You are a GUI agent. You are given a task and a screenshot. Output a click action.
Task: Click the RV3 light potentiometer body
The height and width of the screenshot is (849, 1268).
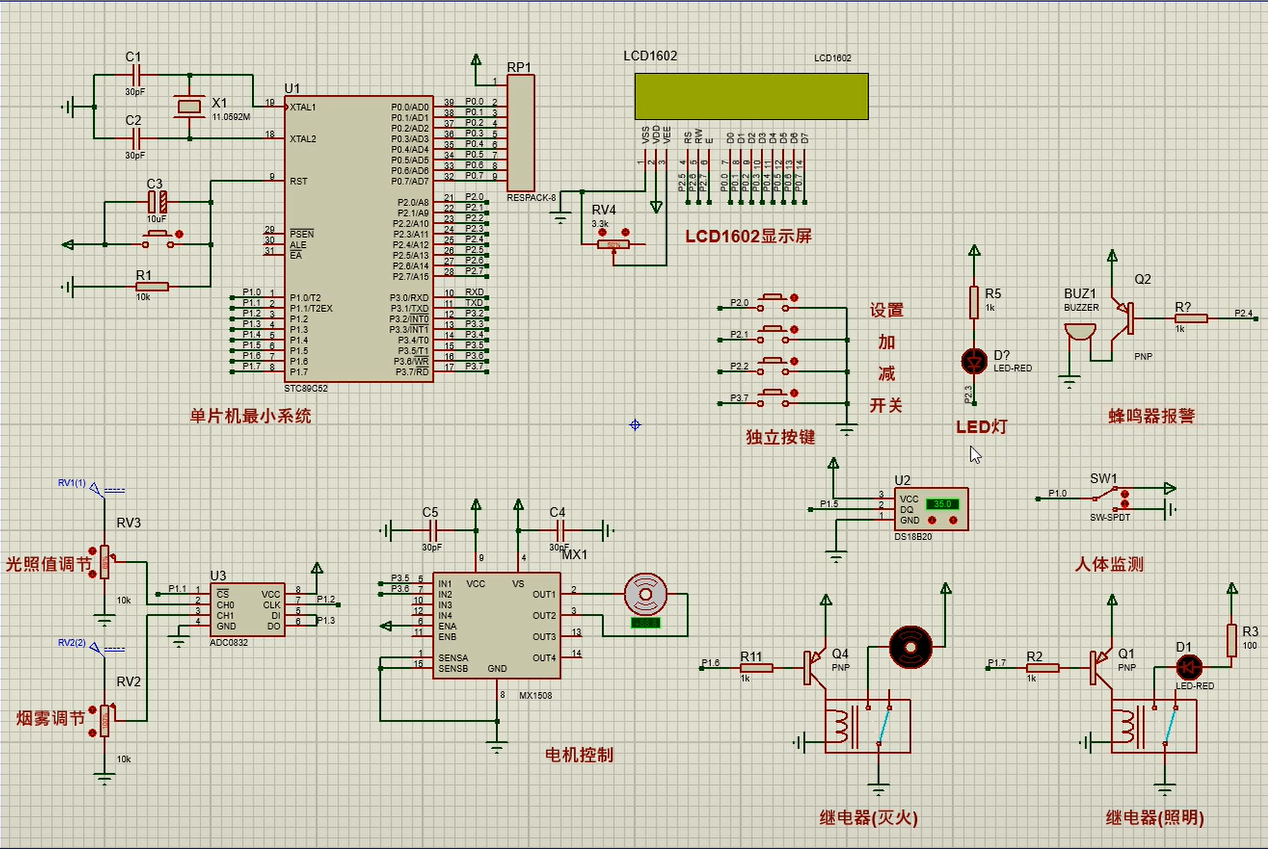(x=104, y=562)
